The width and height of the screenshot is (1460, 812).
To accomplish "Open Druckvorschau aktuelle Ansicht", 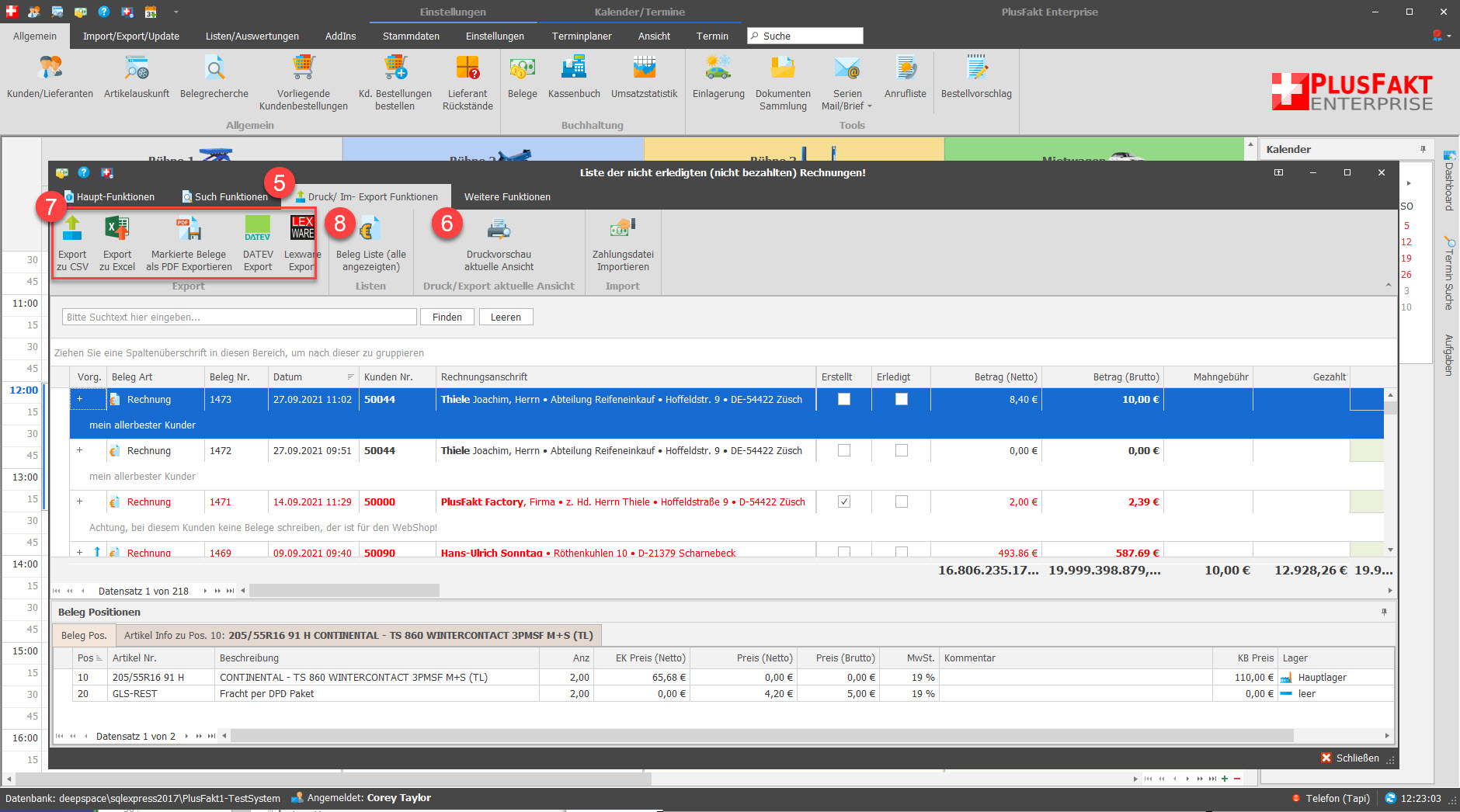I will 499,244.
